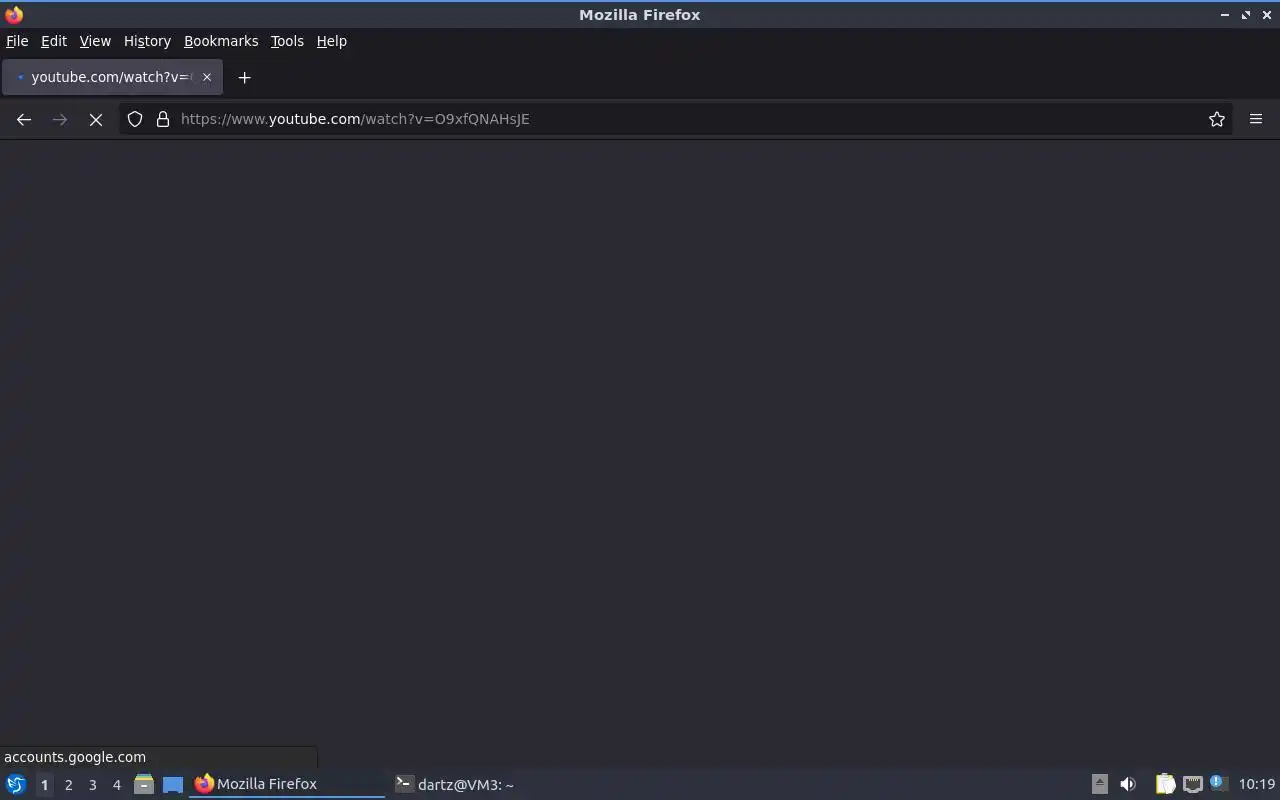Switch to workspace 3
1280x800 pixels.
[x=92, y=785]
